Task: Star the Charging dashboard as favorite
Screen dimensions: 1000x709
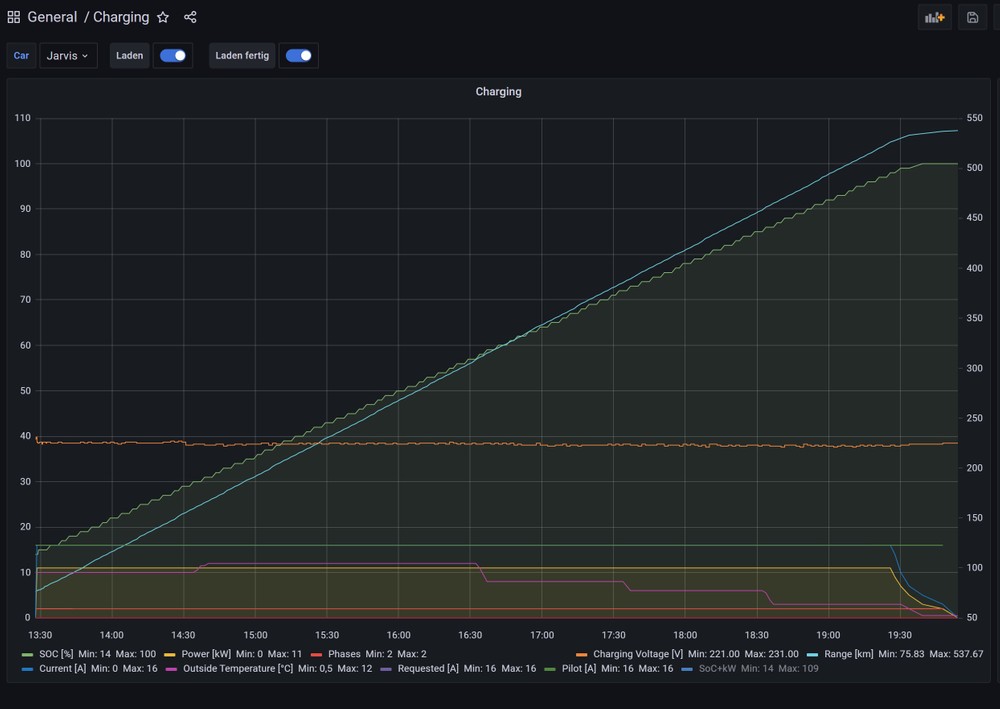Action: point(163,17)
